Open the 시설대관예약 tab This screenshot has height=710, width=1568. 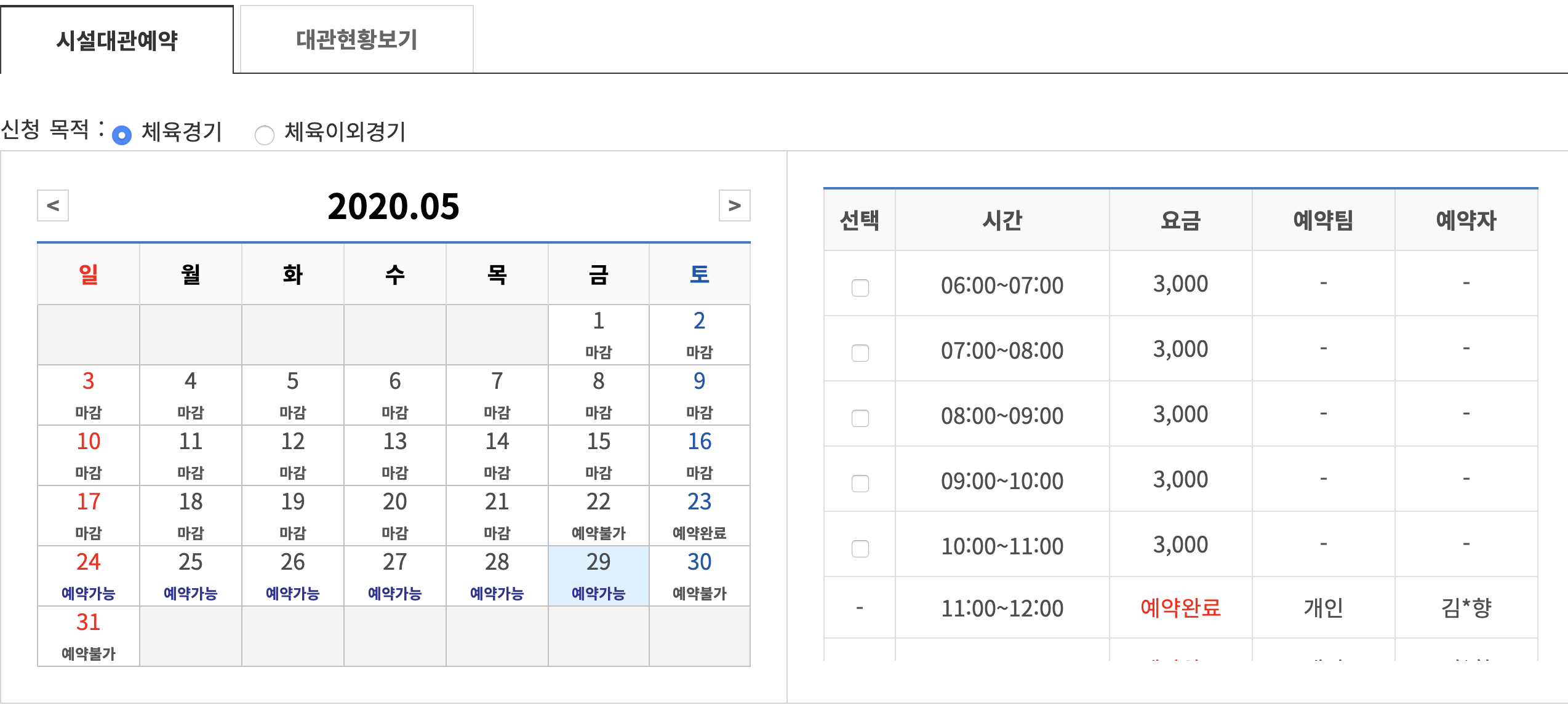point(117,41)
